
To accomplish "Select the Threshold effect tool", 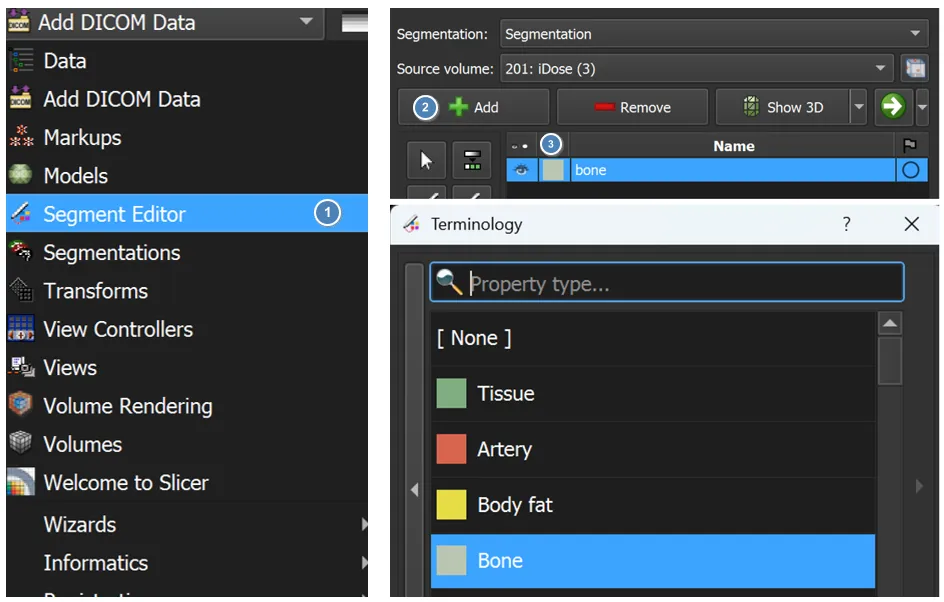I will click(472, 160).
